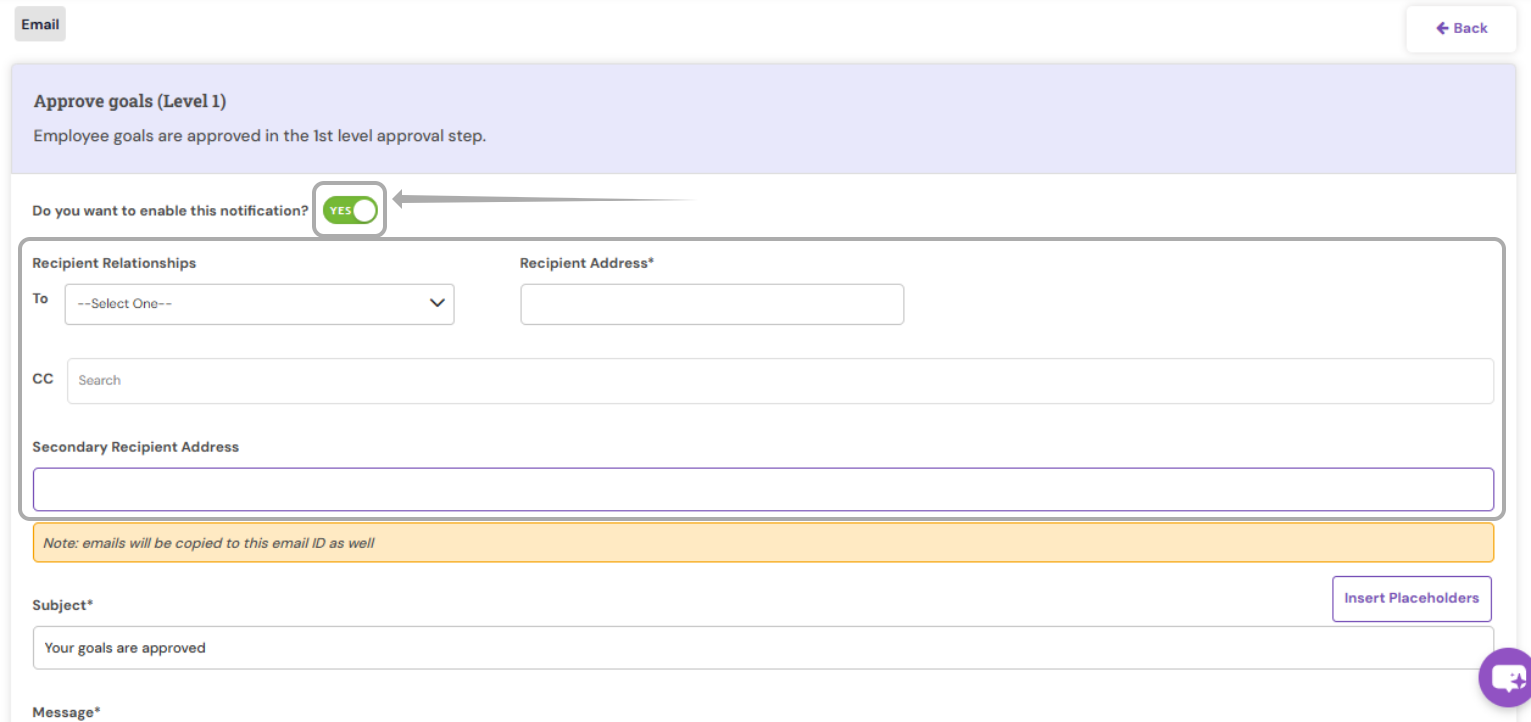Focus the Recipient Address input field
This screenshot has height=722, width=1531.
712,304
